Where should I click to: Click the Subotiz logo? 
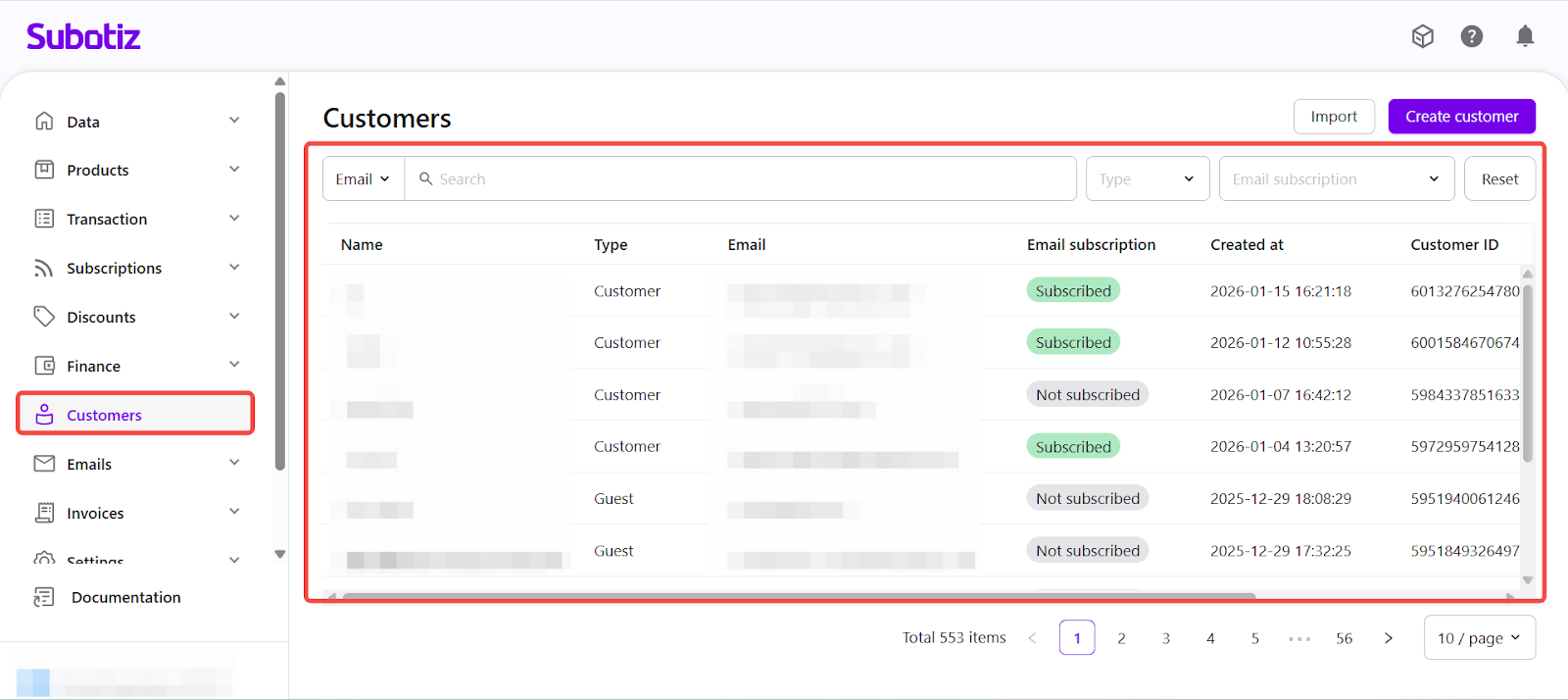(x=83, y=37)
